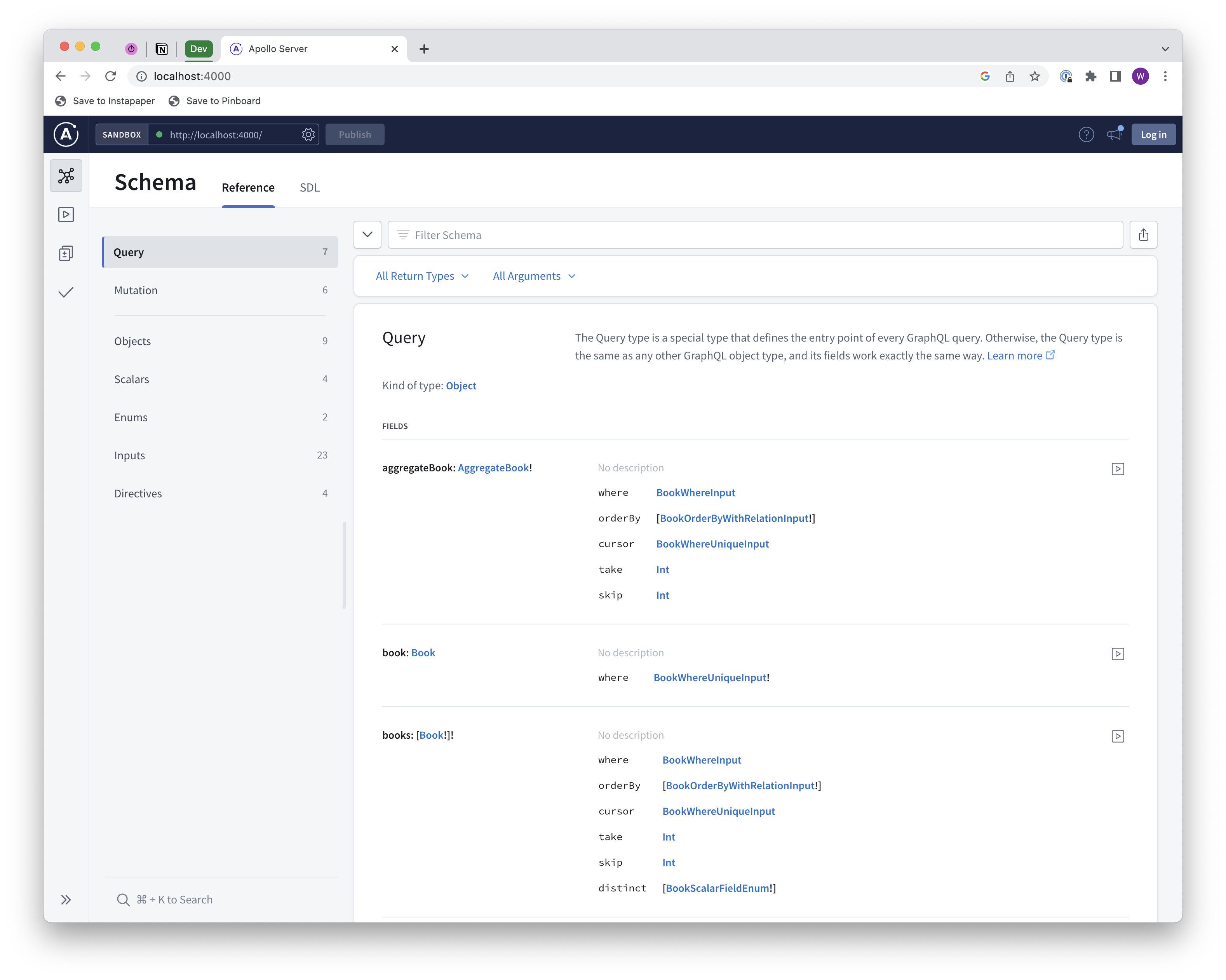
Task: Open the Checks checkmark sidebar icon
Action: 66,292
